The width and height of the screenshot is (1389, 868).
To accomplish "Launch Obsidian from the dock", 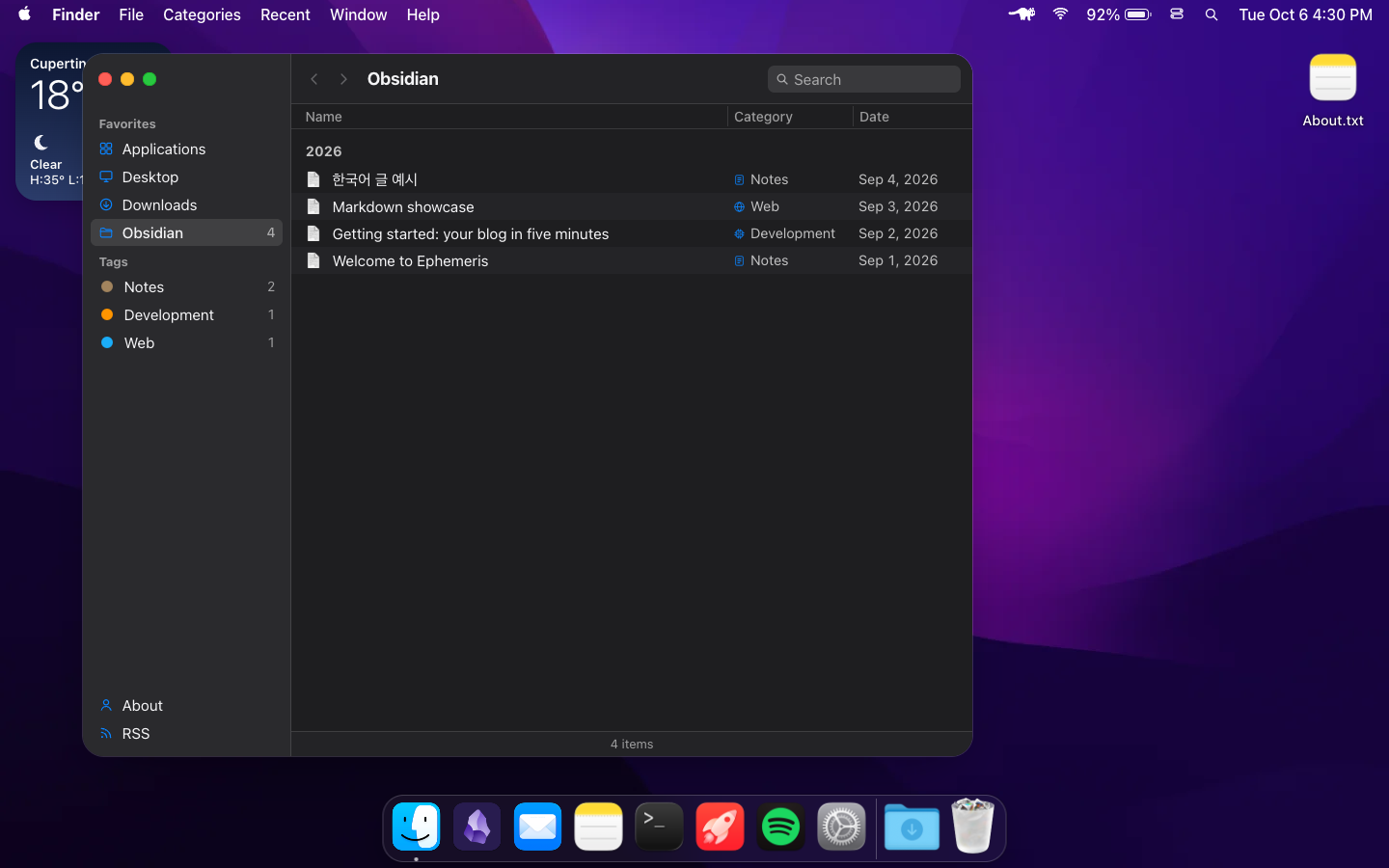I will pyautogui.click(x=477, y=827).
